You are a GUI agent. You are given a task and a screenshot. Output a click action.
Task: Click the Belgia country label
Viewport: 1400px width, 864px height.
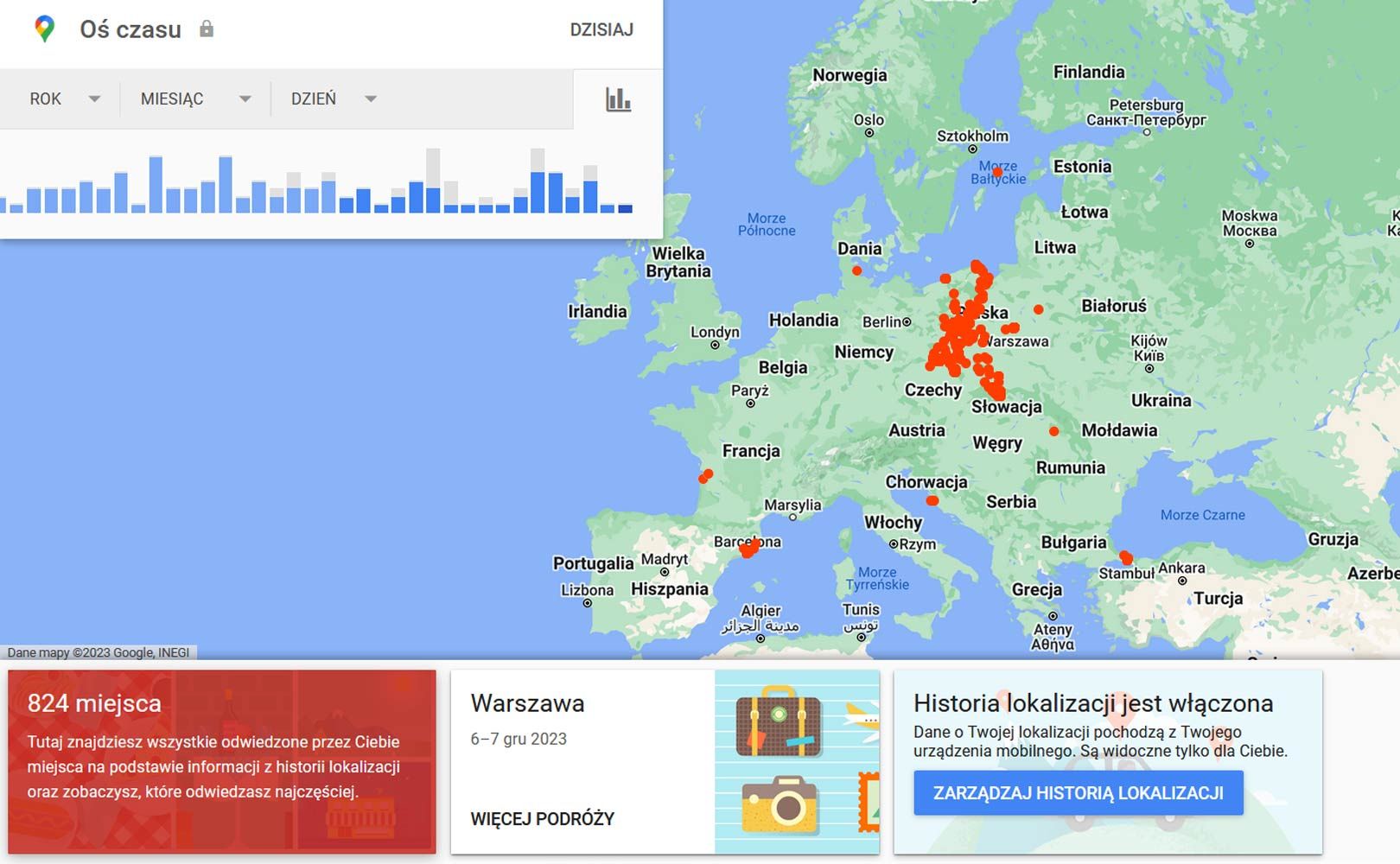783,367
